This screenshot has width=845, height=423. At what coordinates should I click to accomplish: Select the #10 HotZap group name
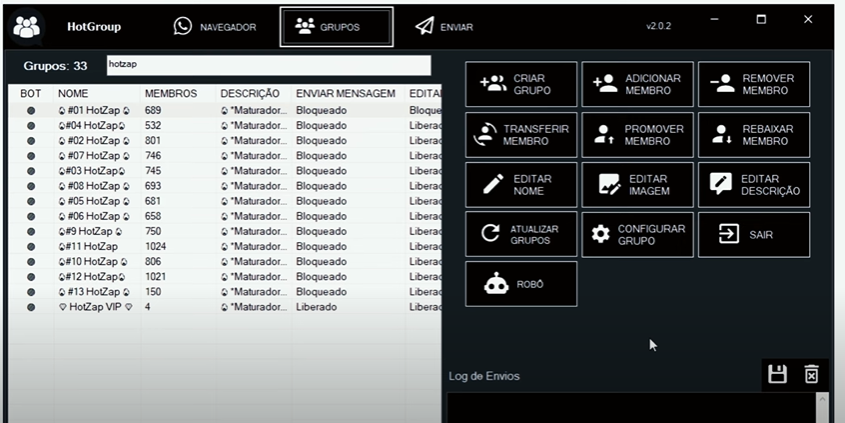click(93, 261)
